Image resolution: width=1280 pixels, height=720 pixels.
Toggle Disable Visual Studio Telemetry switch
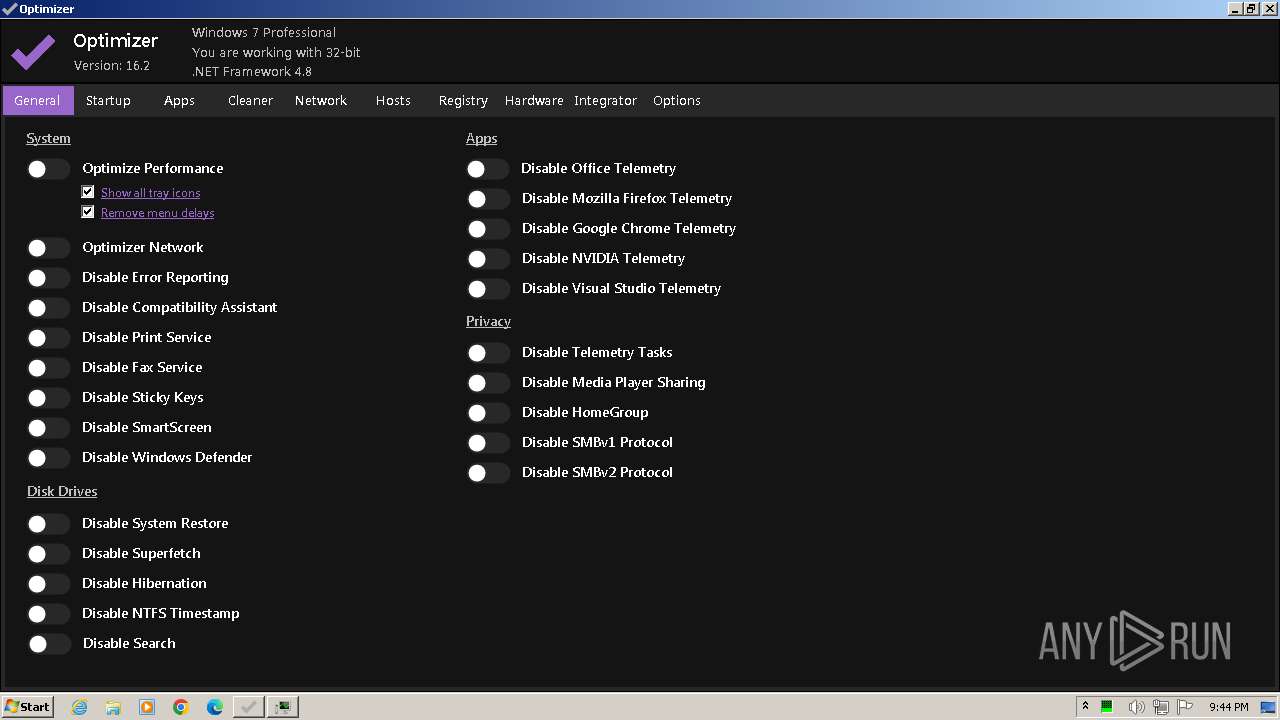488,289
